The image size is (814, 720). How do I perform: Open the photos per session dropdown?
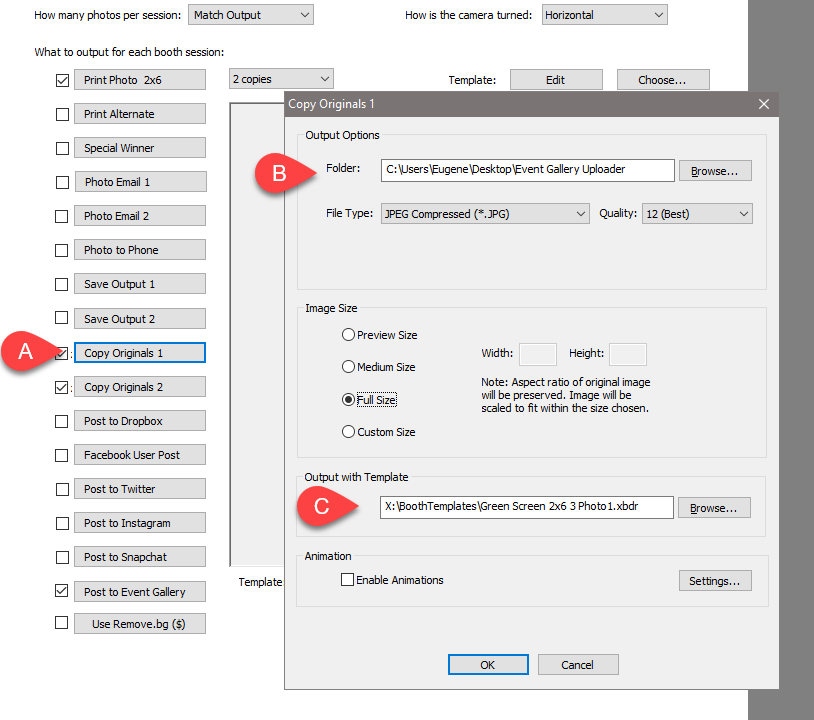(x=250, y=15)
